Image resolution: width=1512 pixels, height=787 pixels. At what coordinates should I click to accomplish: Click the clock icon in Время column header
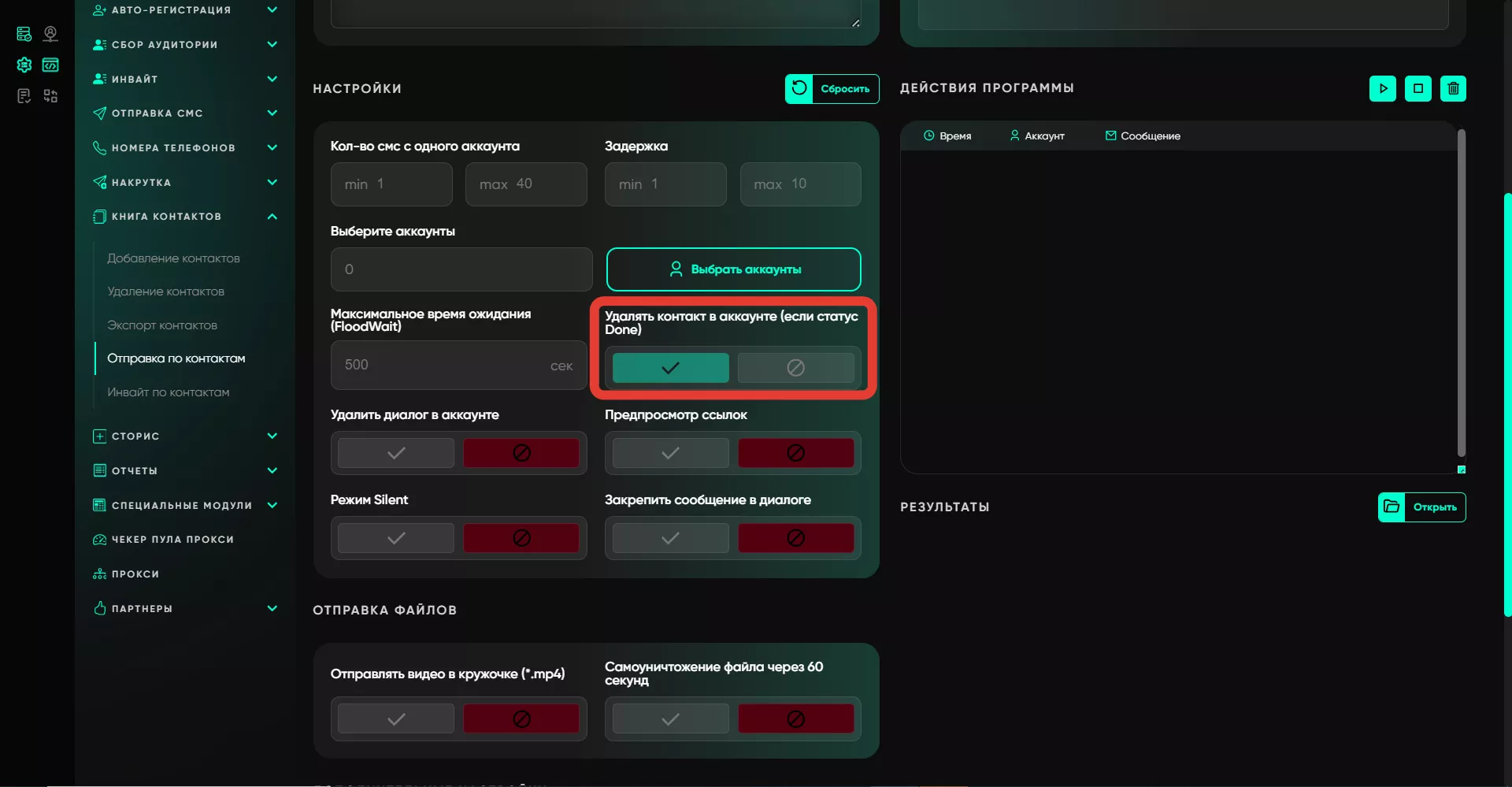(928, 135)
